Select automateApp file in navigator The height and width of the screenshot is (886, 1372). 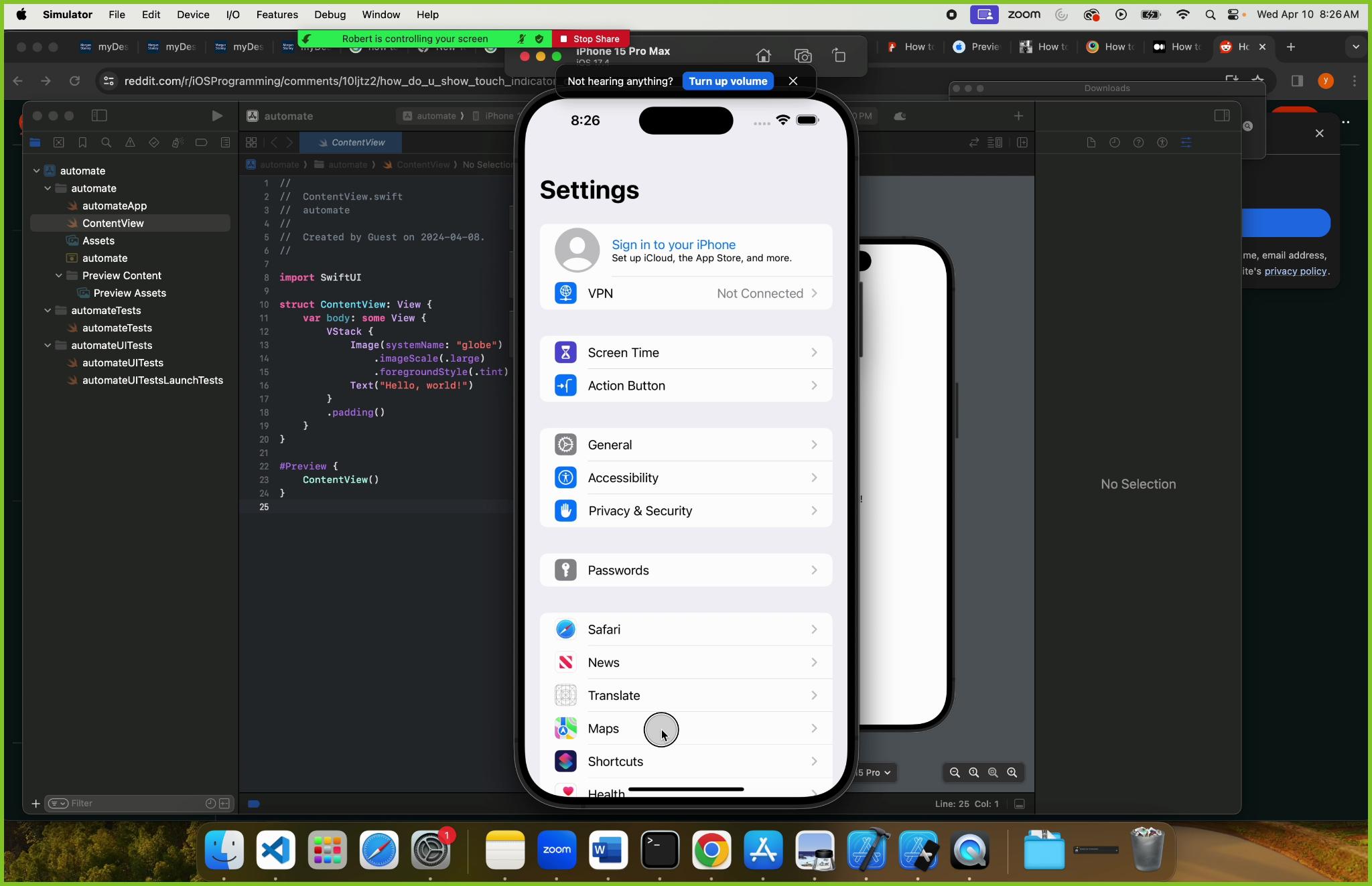coord(114,206)
